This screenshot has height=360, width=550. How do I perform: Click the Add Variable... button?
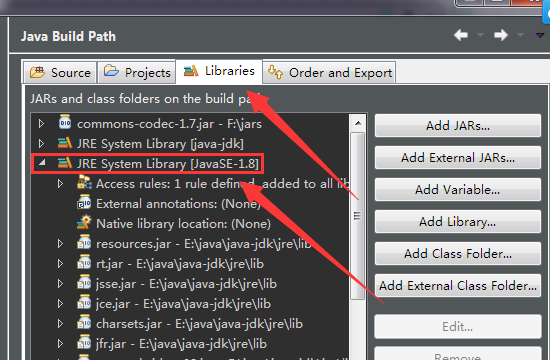(x=458, y=189)
